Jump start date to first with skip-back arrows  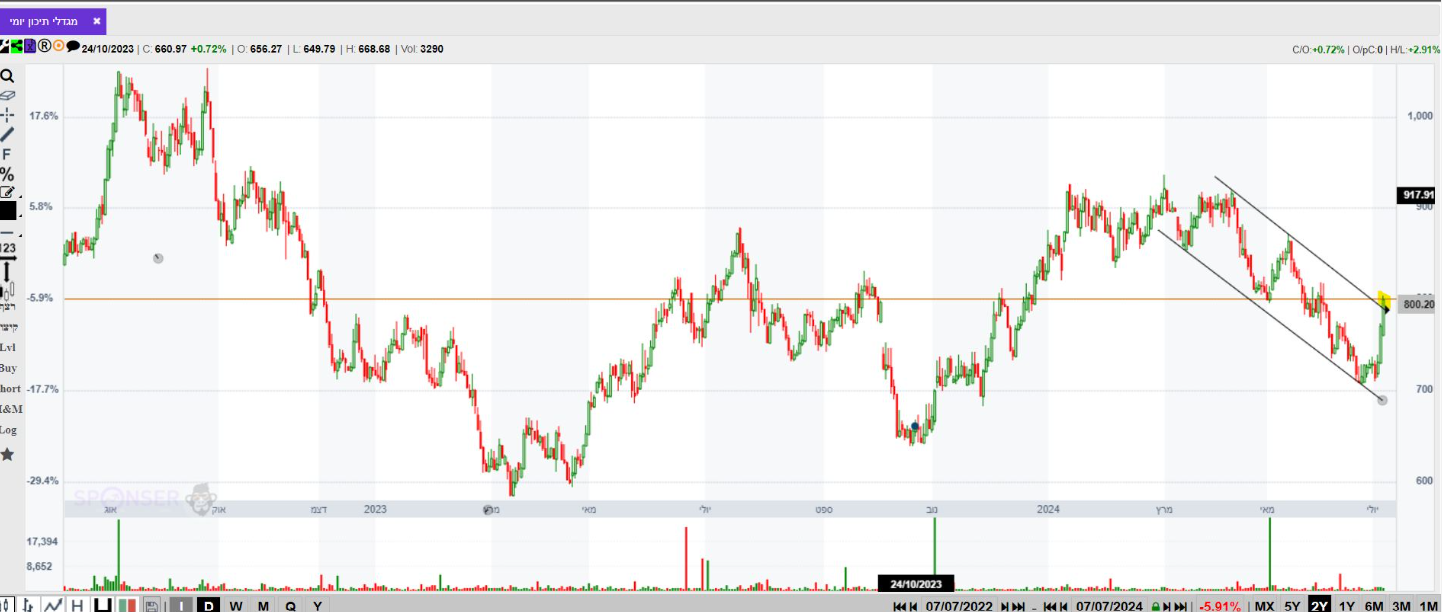[x=899, y=606]
